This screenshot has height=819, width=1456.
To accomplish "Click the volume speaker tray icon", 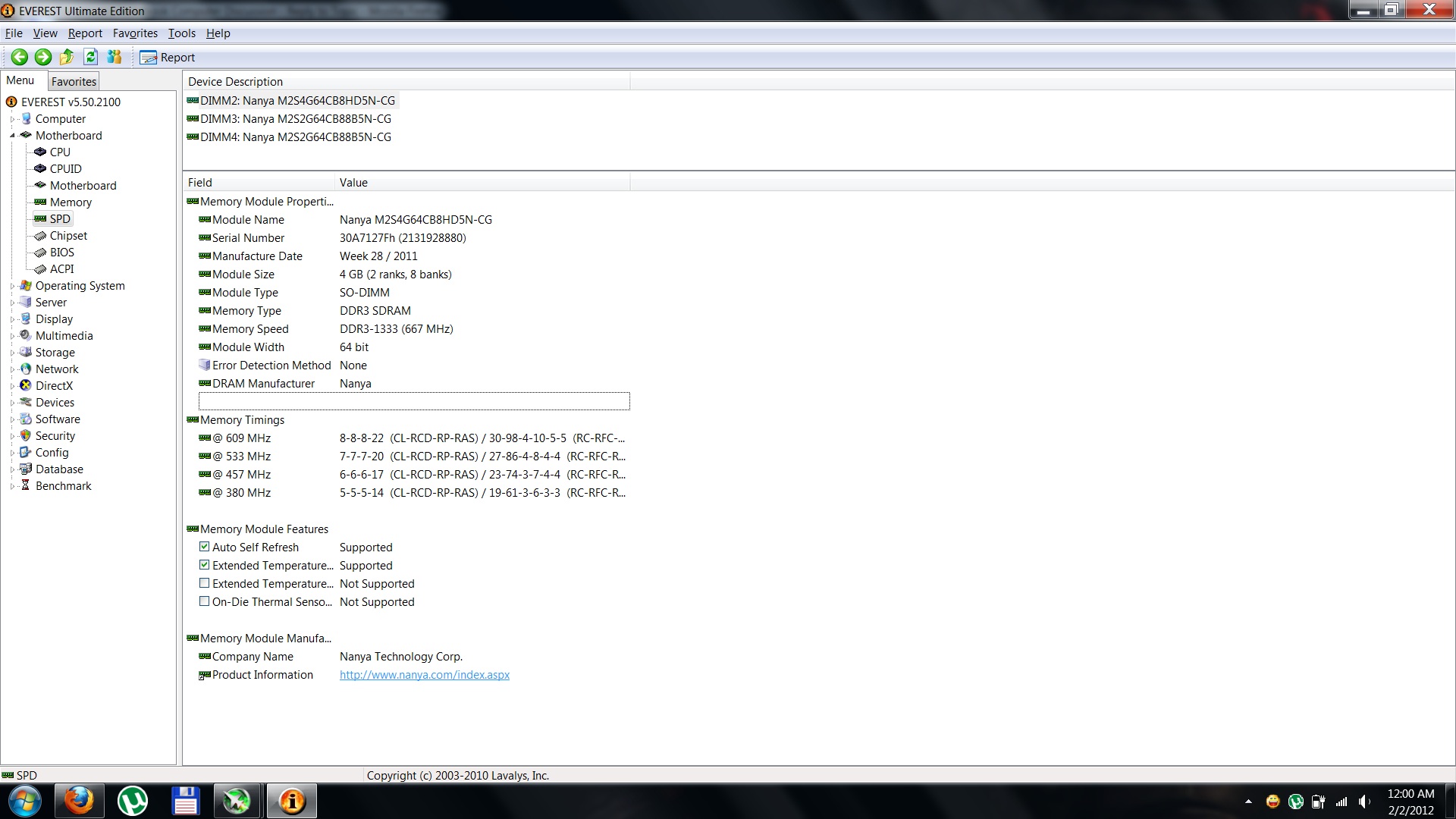I will click(x=1365, y=802).
